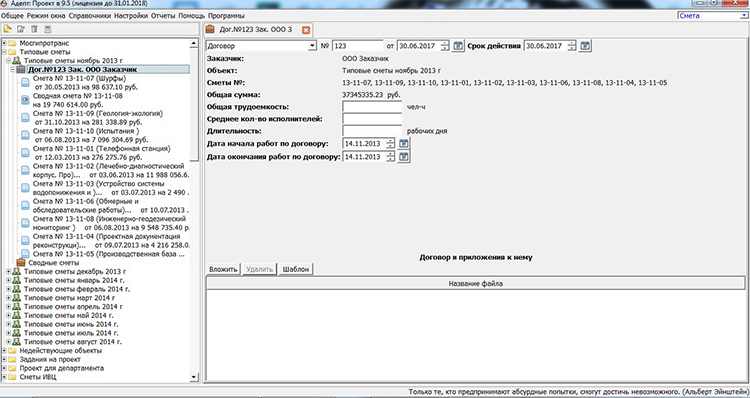This screenshot has height=398, width=750.
Task: Open the Программы menu
Action: coord(226,16)
